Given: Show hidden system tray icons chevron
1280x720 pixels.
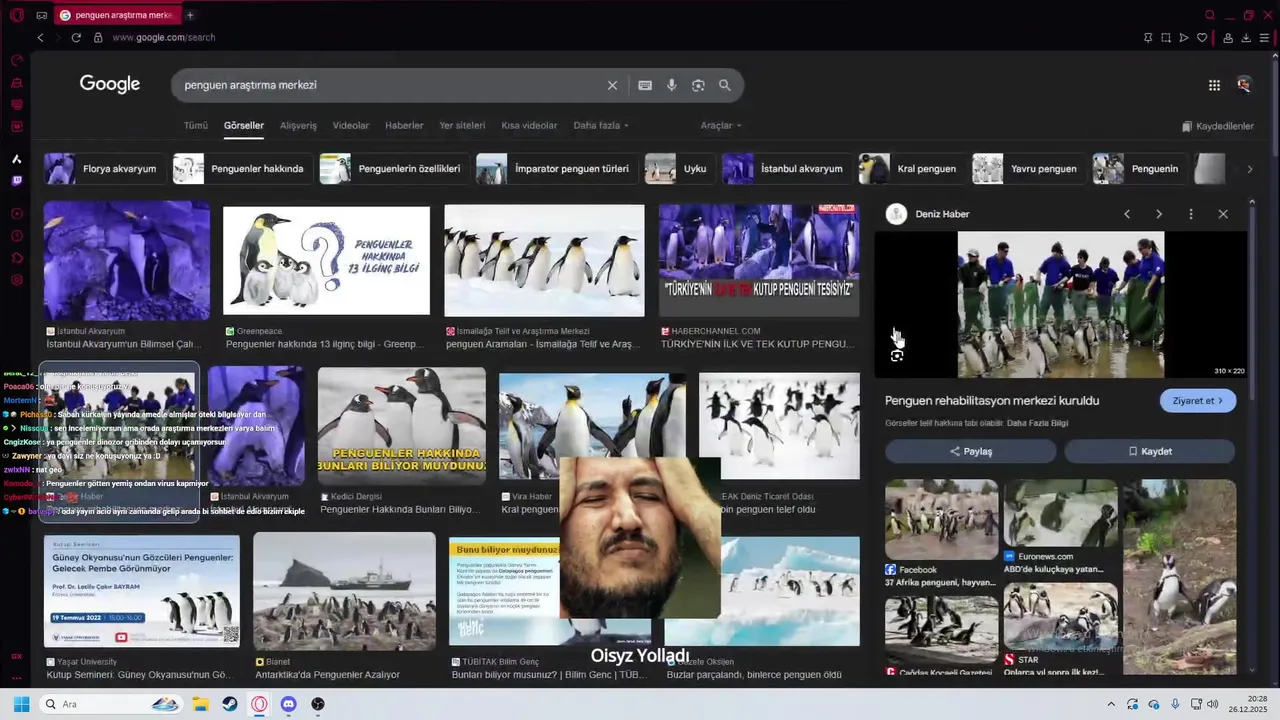Looking at the screenshot, I should [1110, 704].
